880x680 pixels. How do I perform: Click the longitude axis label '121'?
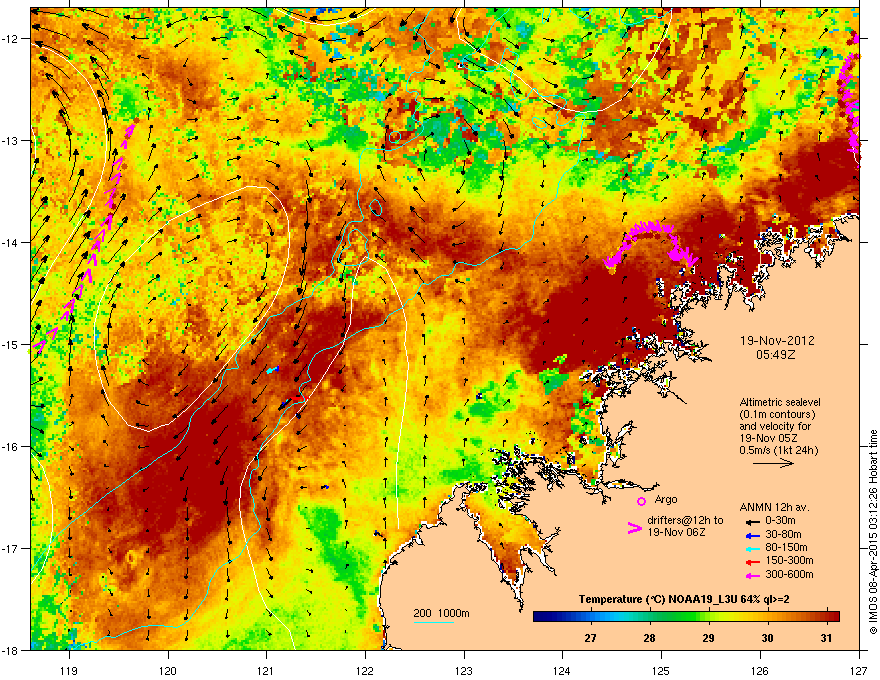tap(267, 670)
